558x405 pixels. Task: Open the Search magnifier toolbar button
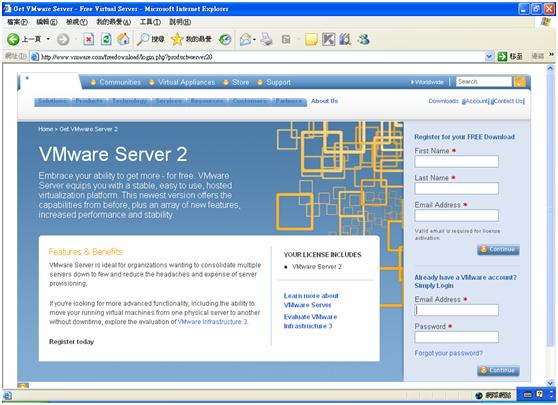click(x=150, y=39)
